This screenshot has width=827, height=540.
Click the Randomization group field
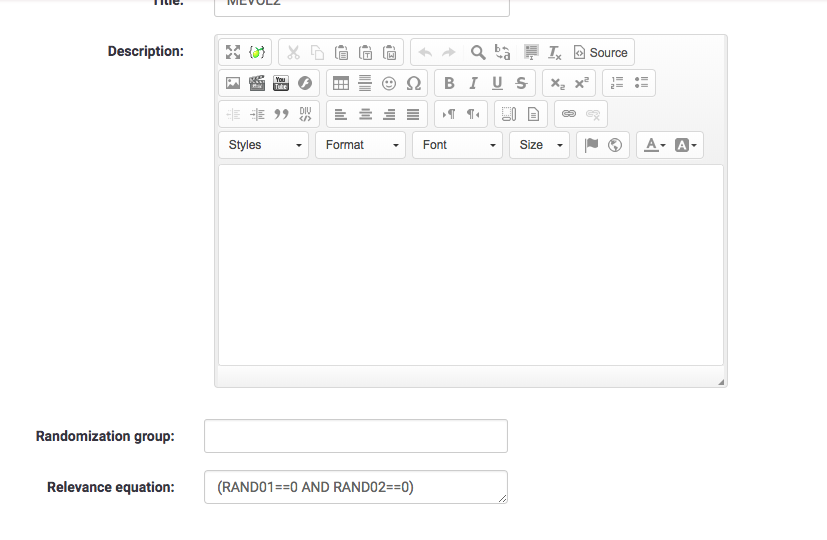[x=355, y=436]
